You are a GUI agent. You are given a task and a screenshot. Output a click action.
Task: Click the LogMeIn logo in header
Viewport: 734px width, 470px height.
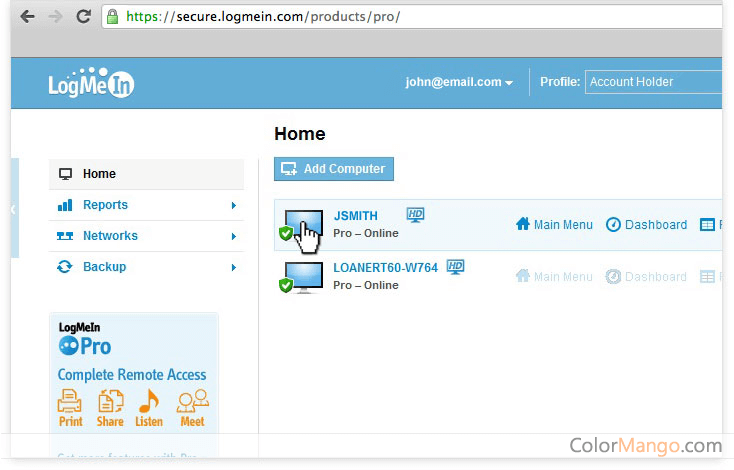coord(91,83)
